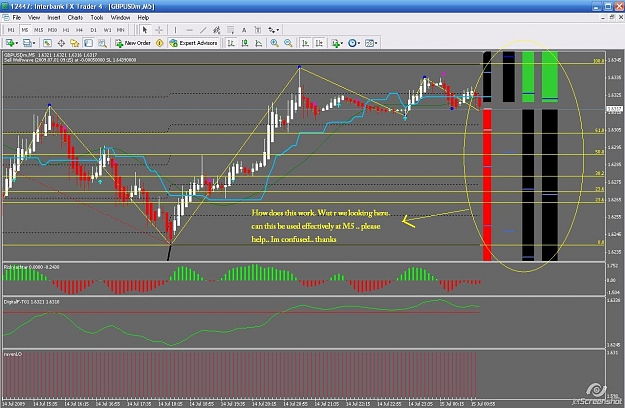Toggle the Terminal panel
Screen dimensions: 625x408
pyautogui.click(x=88, y=43)
